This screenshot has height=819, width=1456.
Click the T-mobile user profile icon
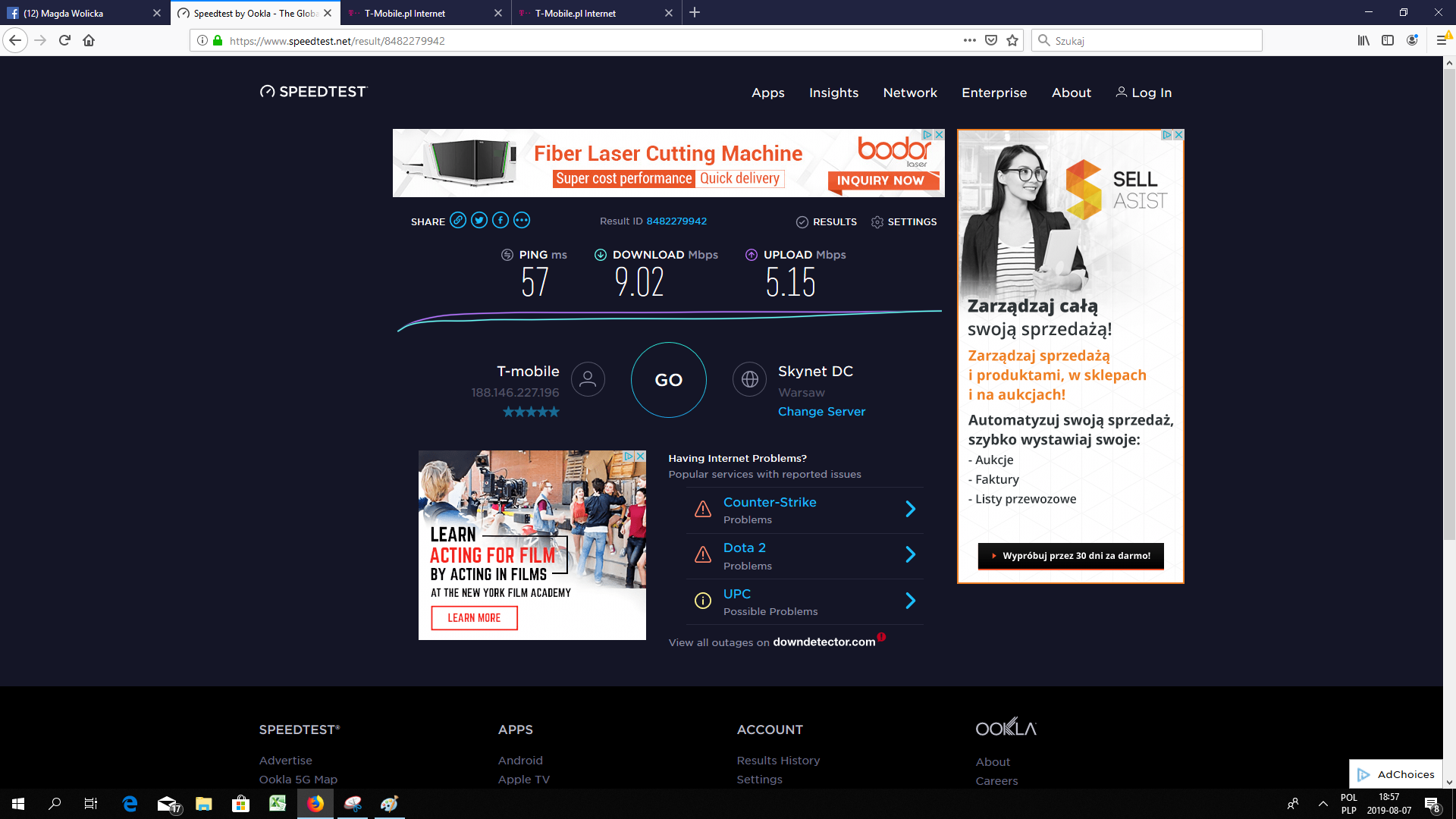(x=588, y=379)
